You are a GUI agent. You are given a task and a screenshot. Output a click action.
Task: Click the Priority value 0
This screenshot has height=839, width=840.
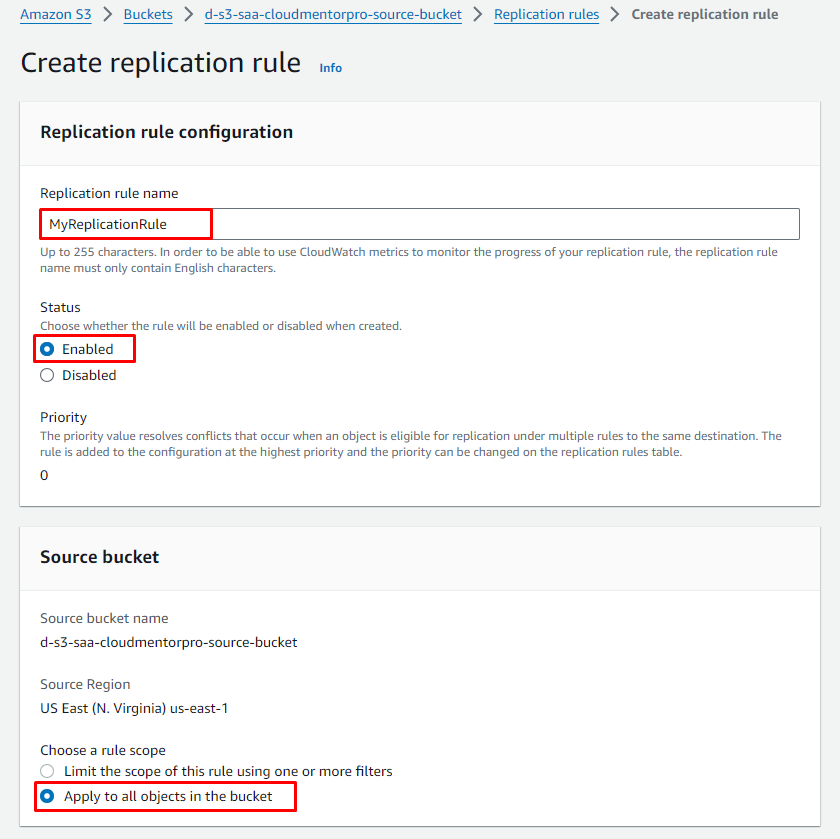pyautogui.click(x=44, y=475)
